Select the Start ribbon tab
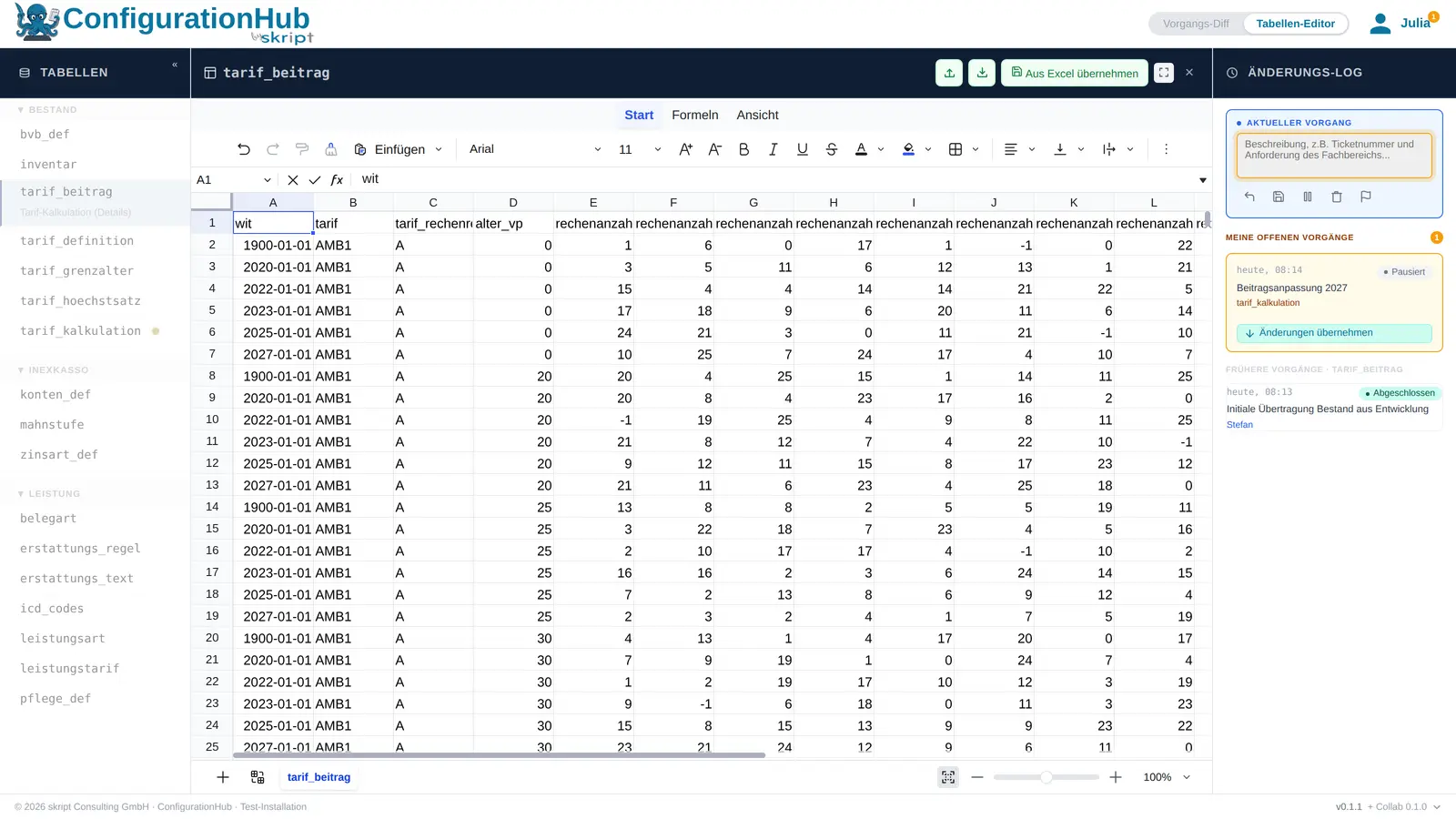 coord(639,115)
